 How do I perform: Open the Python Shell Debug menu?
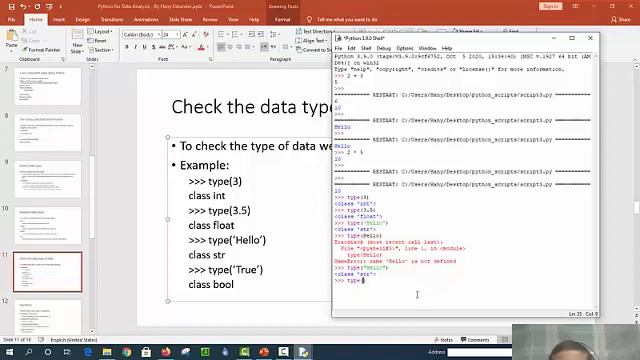pyautogui.click(x=383, y=48)
